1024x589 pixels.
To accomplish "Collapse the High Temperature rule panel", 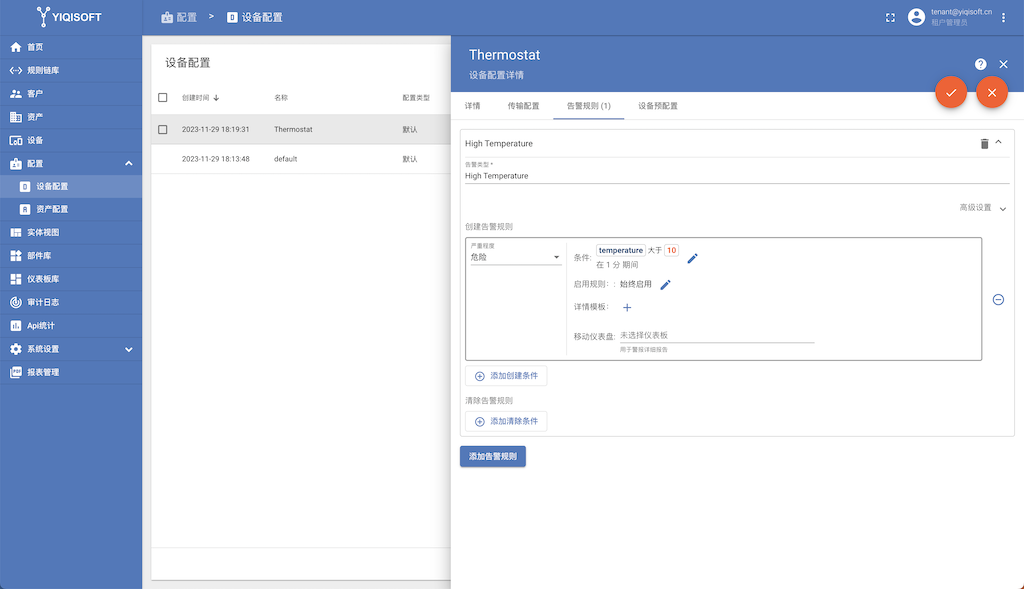I will [x=998, y=143].
